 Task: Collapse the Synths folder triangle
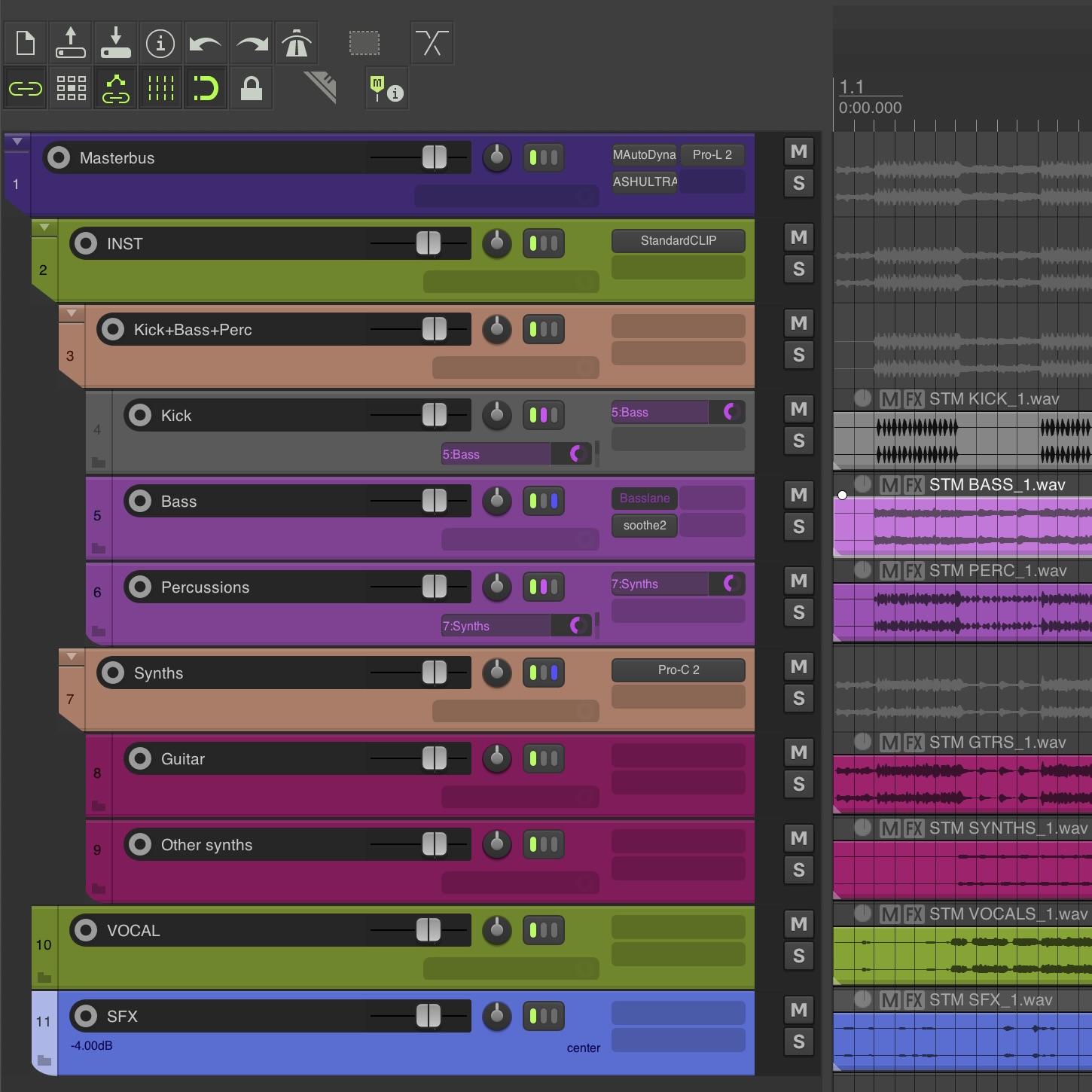[x=71, y=657]
